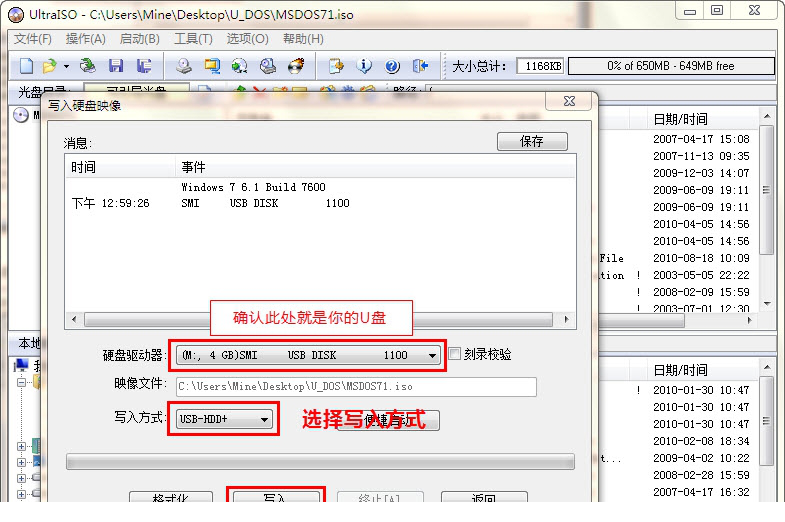Click lower file list vertical scroll thumb
The image size is (785, 522).
click(x=766, y=421)
